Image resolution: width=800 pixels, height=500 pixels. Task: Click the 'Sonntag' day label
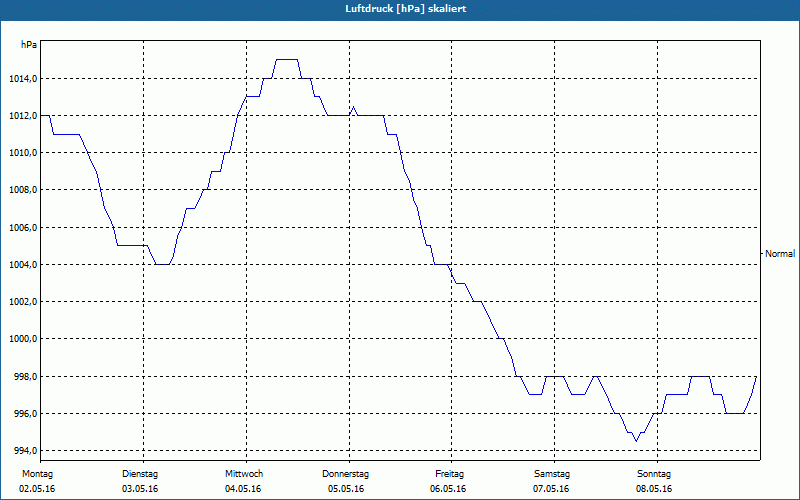tap(654, 474)
